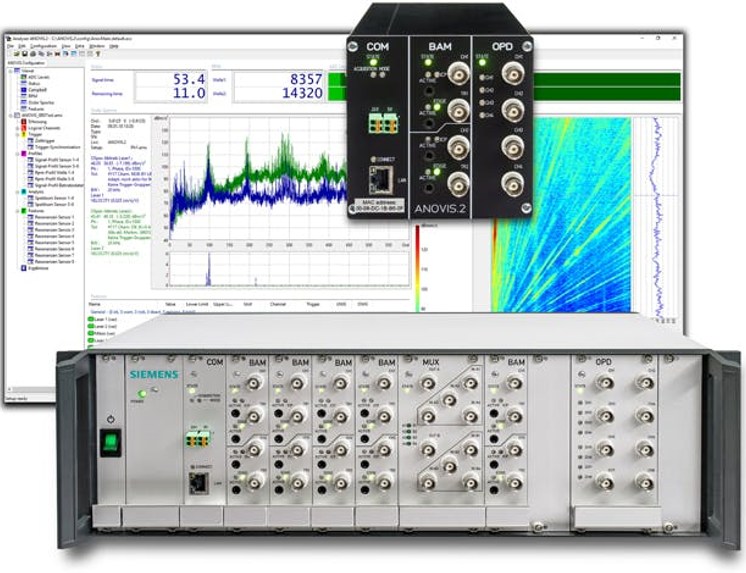Screen dimensions: 746x573
Task: Select the Campbell viewer item
Action: (37, 89)
